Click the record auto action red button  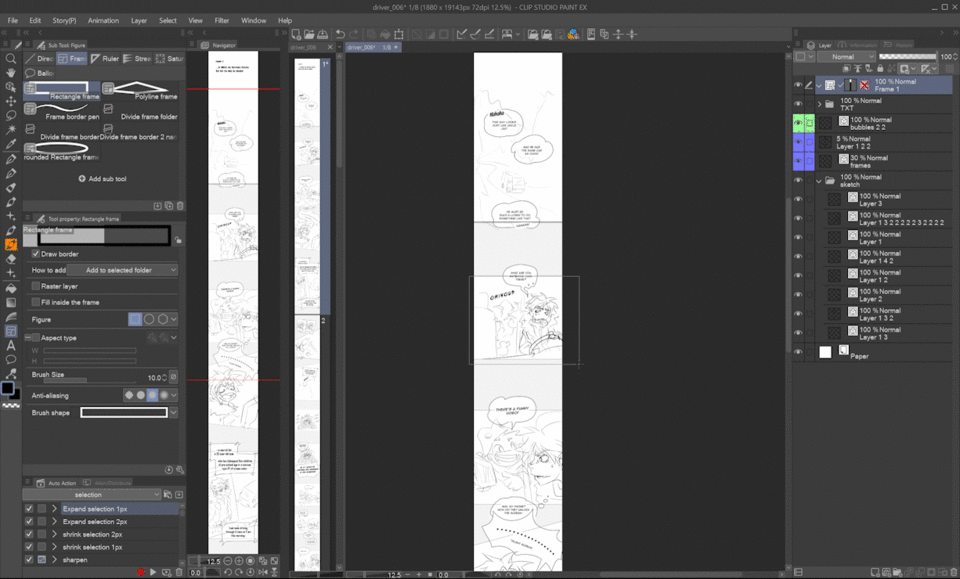[x=141, y=572]
